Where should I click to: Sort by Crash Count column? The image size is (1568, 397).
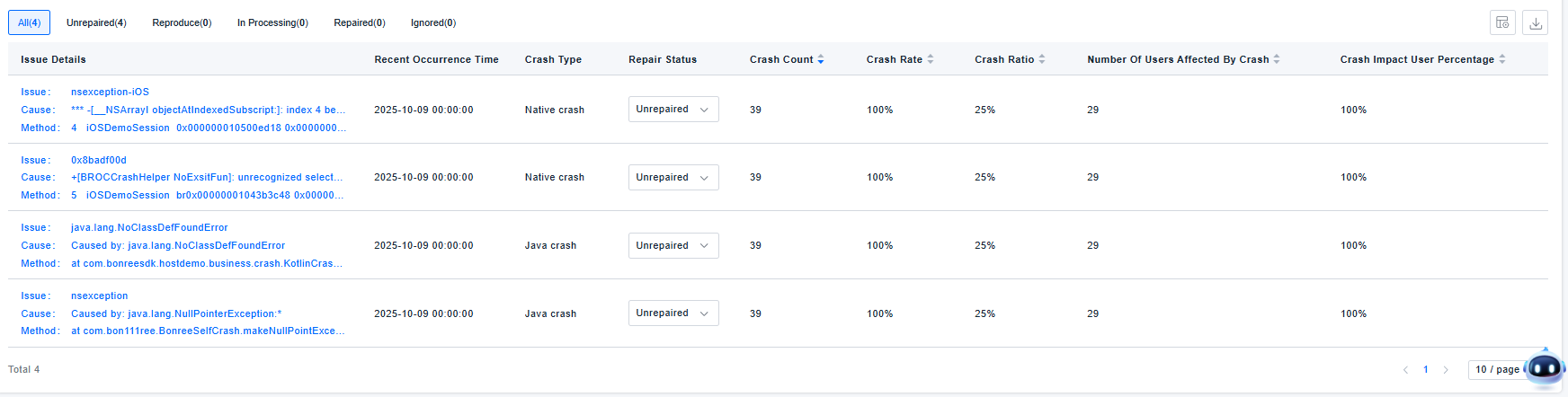pos(821,60)
